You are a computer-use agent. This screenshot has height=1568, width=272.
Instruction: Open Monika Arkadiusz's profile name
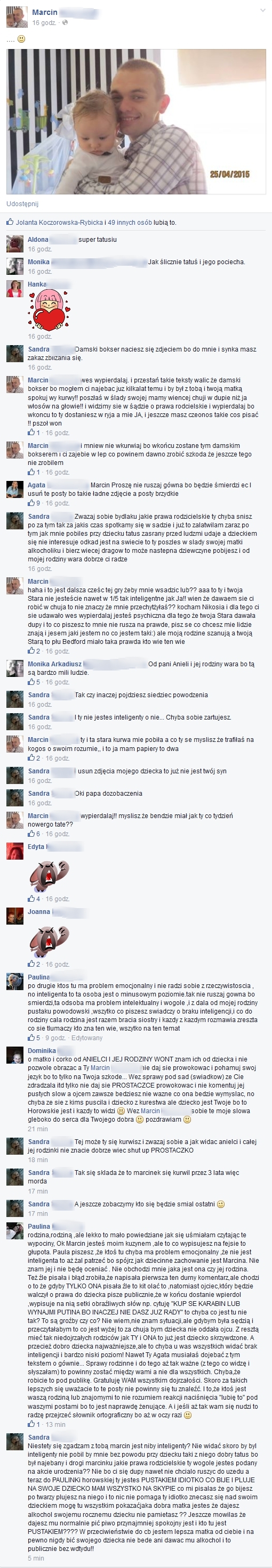[x=54, y=664]
